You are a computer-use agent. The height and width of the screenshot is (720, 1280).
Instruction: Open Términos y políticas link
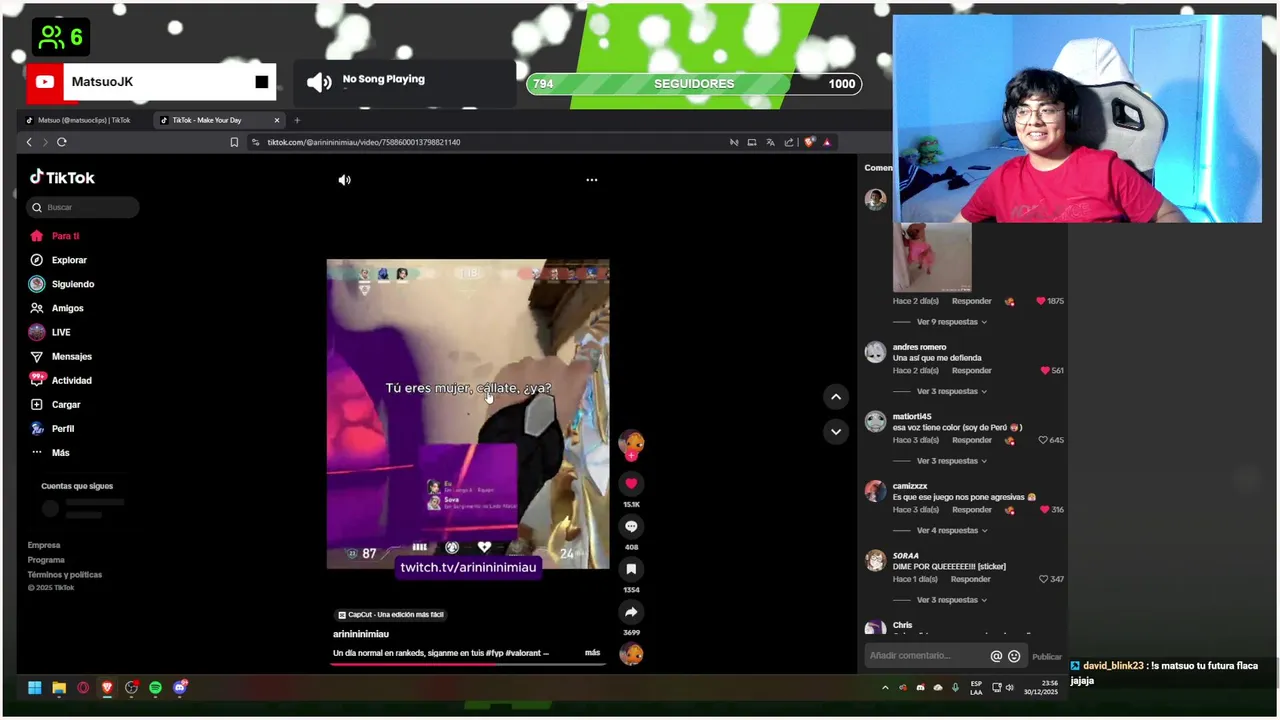pyautogui.click(x=65, y=575)
